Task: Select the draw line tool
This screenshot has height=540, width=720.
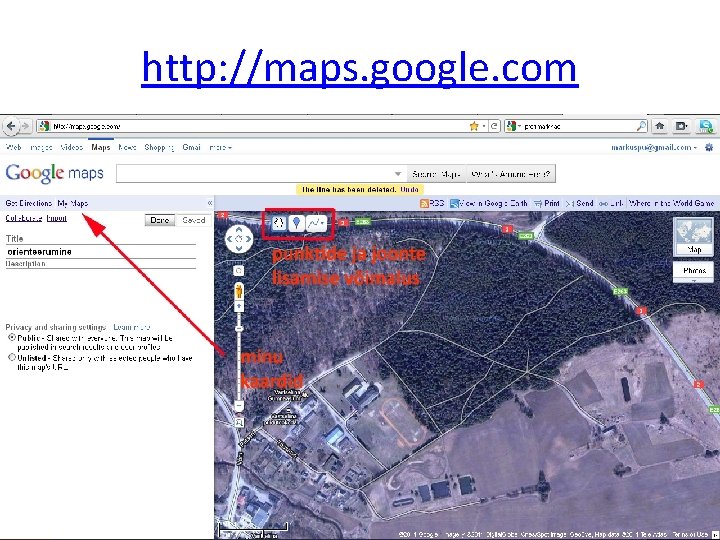Action: click(314, 224)
